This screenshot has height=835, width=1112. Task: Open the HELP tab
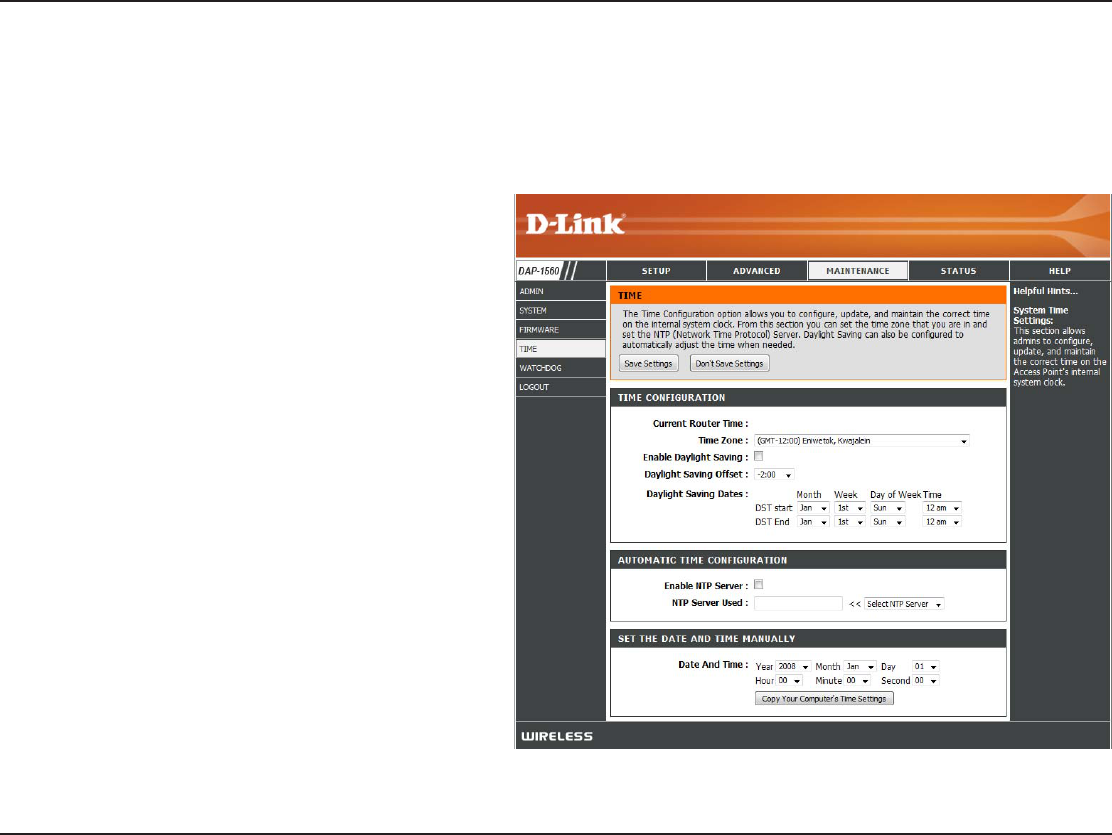coord(1060,271)
